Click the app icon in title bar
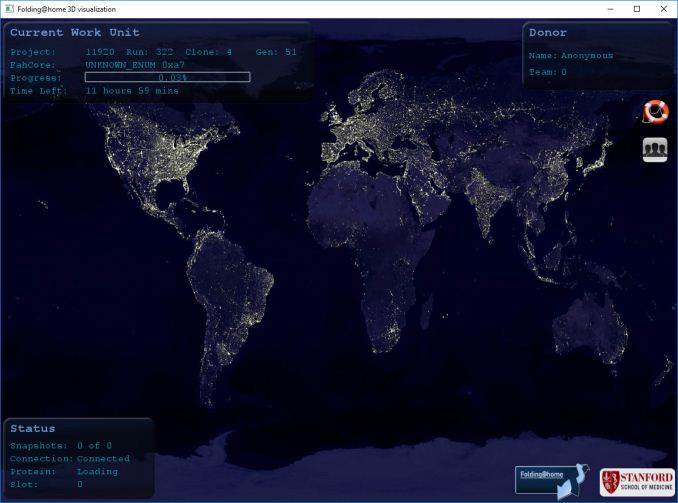Viewport: 678px width, 503px height. click(x=9, y=9)
